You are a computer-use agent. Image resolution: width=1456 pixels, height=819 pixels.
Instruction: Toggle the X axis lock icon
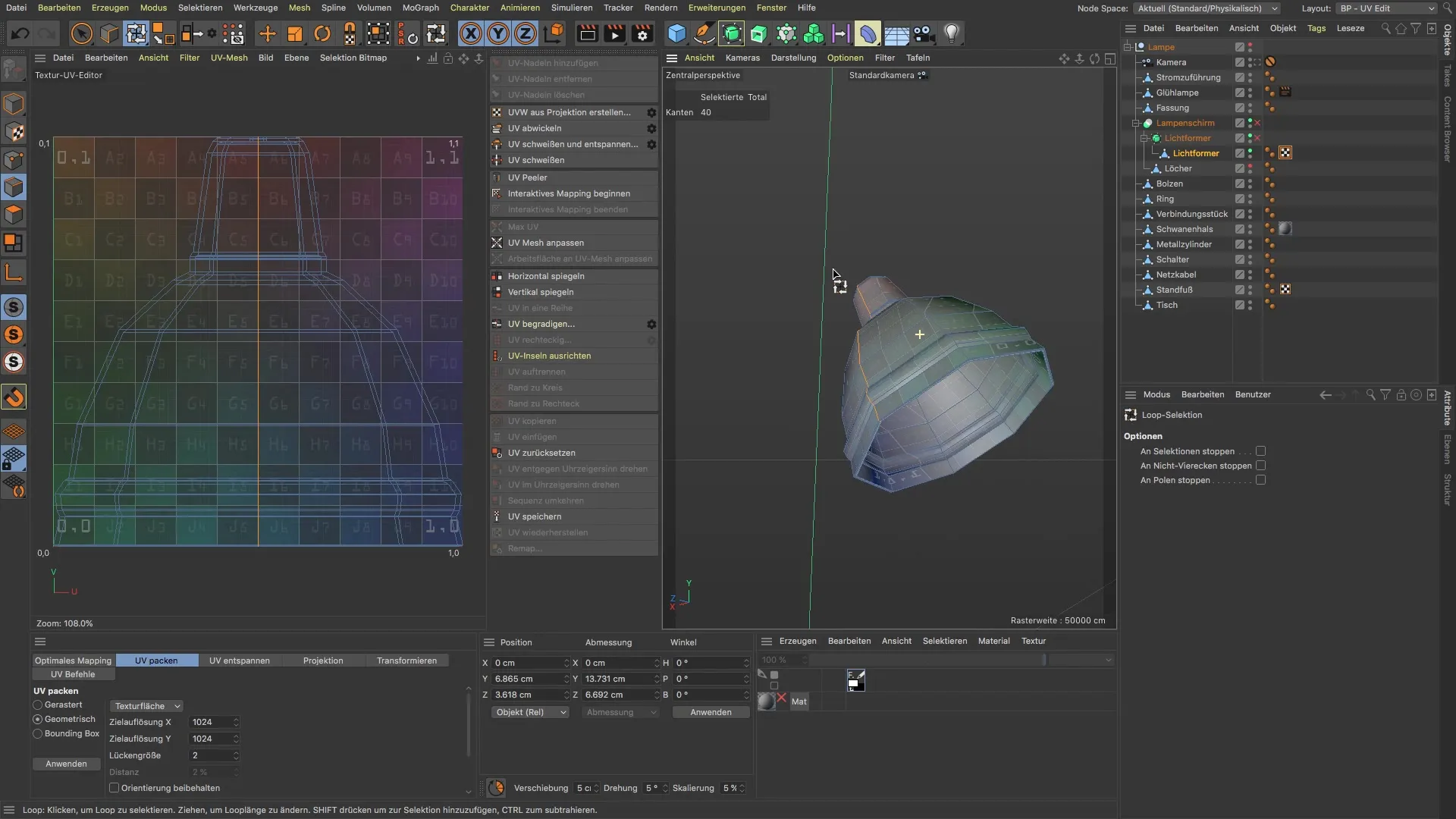click(470, 33)
